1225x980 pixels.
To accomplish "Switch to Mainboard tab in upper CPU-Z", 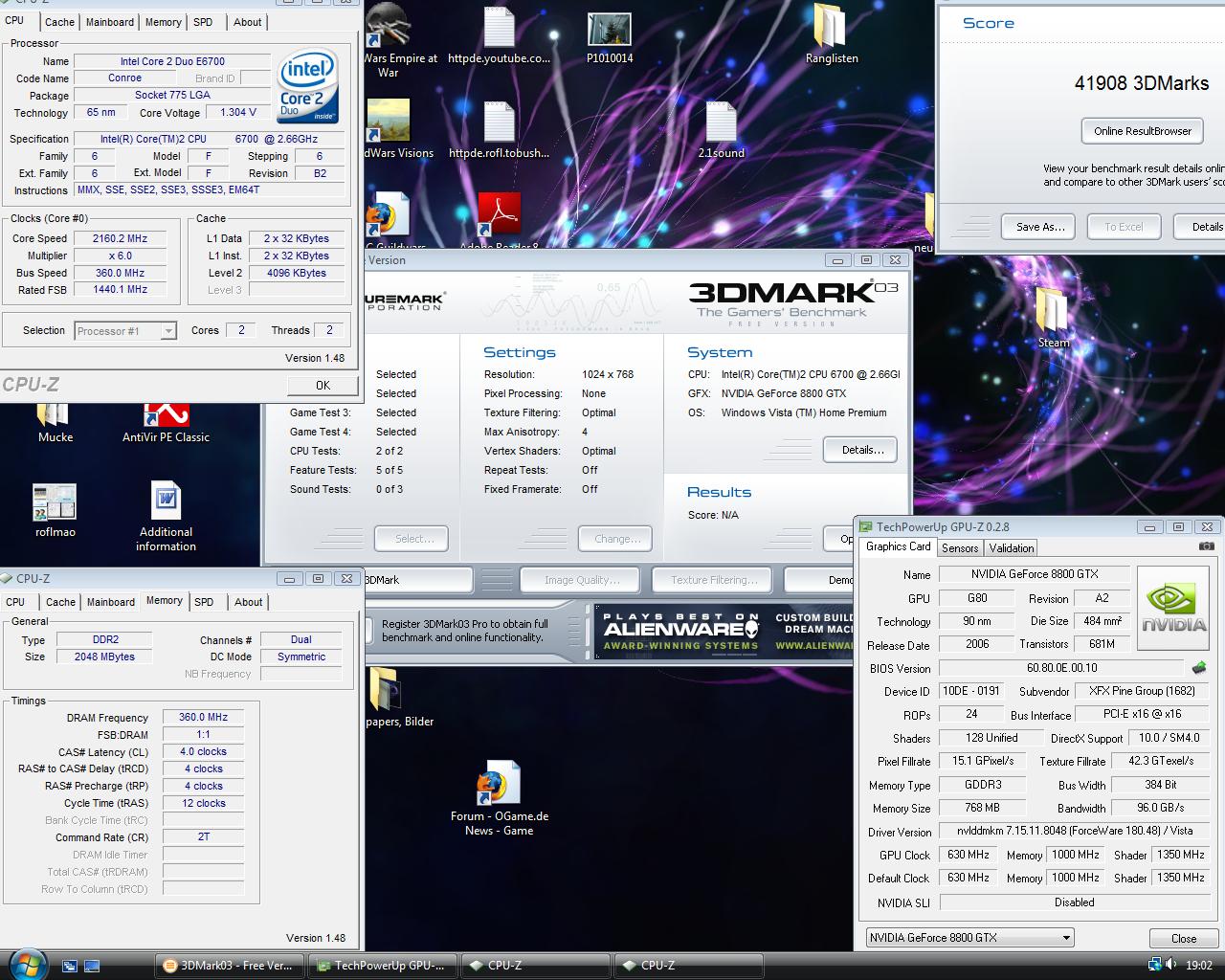I will 110,21.
